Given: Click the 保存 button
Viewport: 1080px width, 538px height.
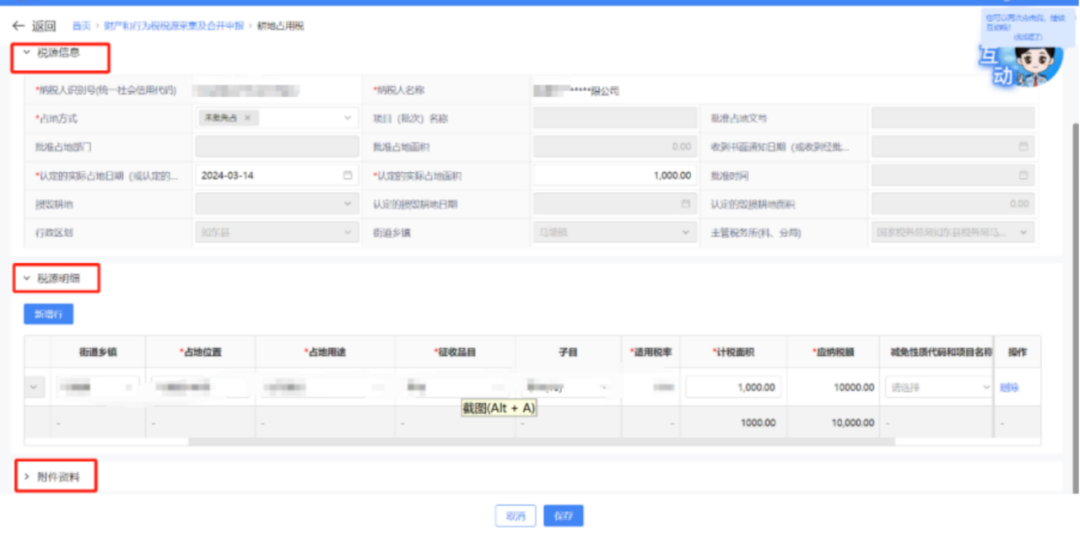Looking at the screenshot, I should [563, 516].
